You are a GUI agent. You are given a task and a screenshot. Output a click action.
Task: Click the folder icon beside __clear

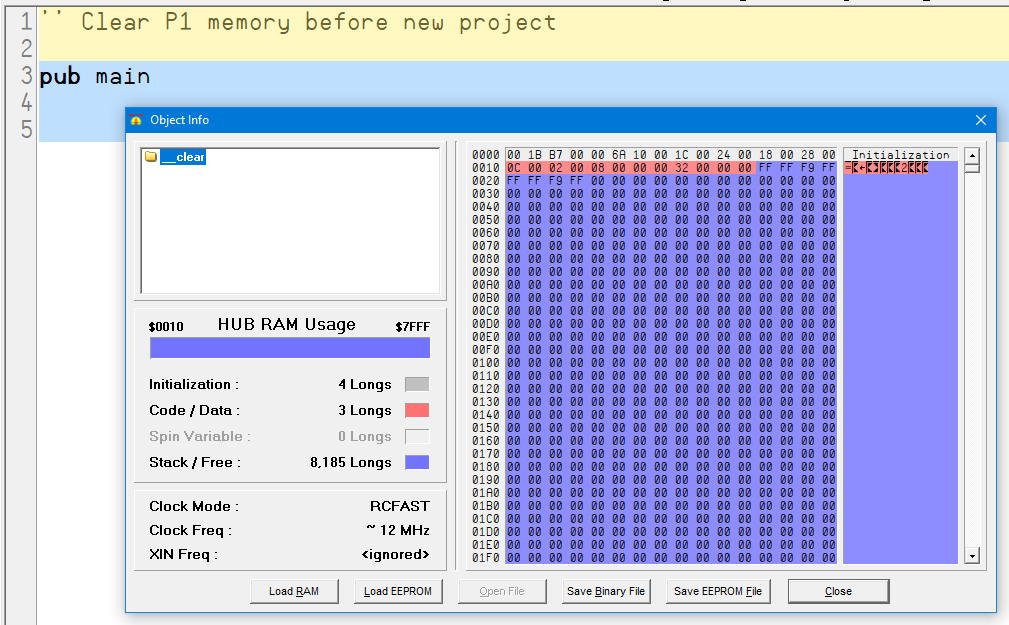[x=151, y=157]
